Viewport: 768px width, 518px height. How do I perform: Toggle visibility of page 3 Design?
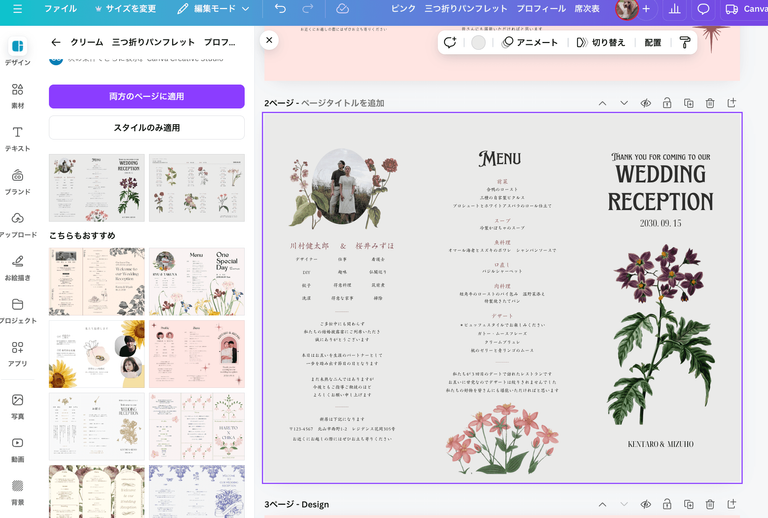[x=646, y=504]
